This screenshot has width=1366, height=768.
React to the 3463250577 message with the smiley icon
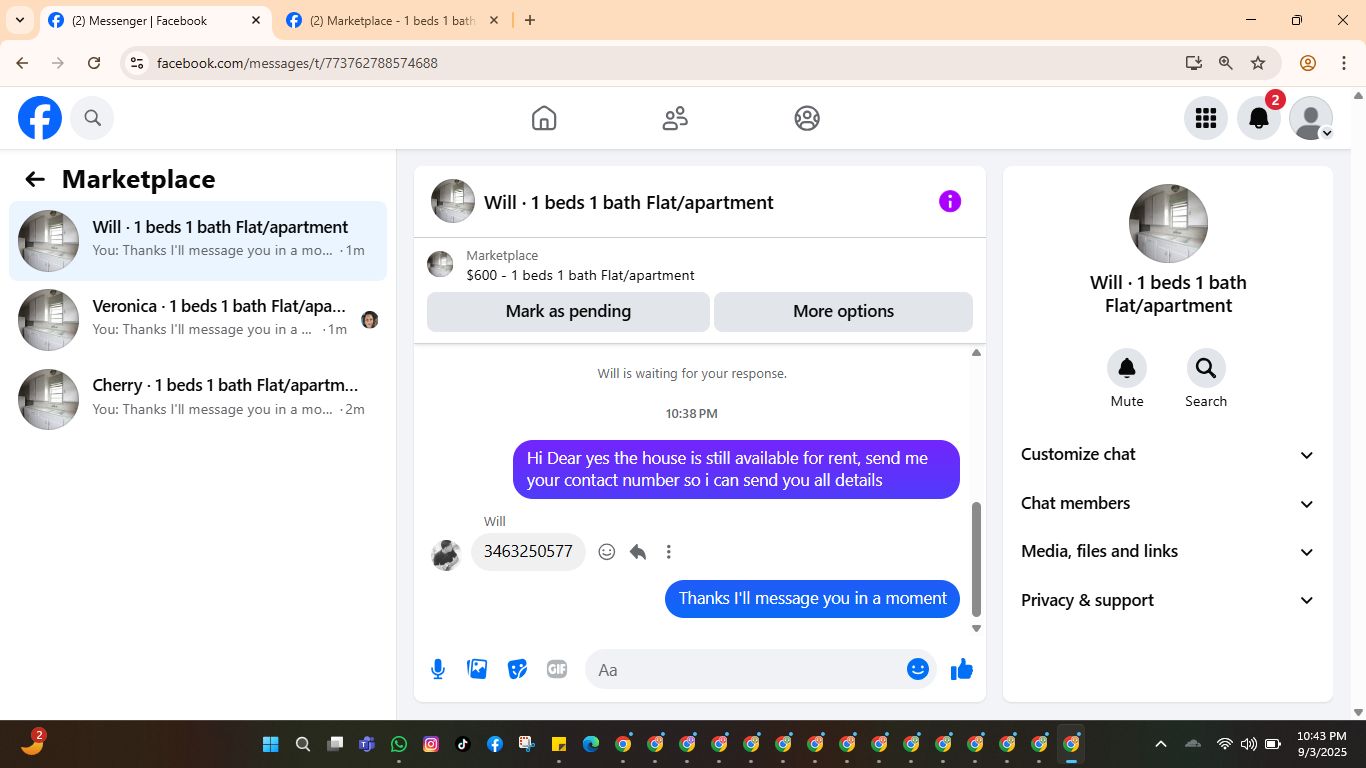607,551
